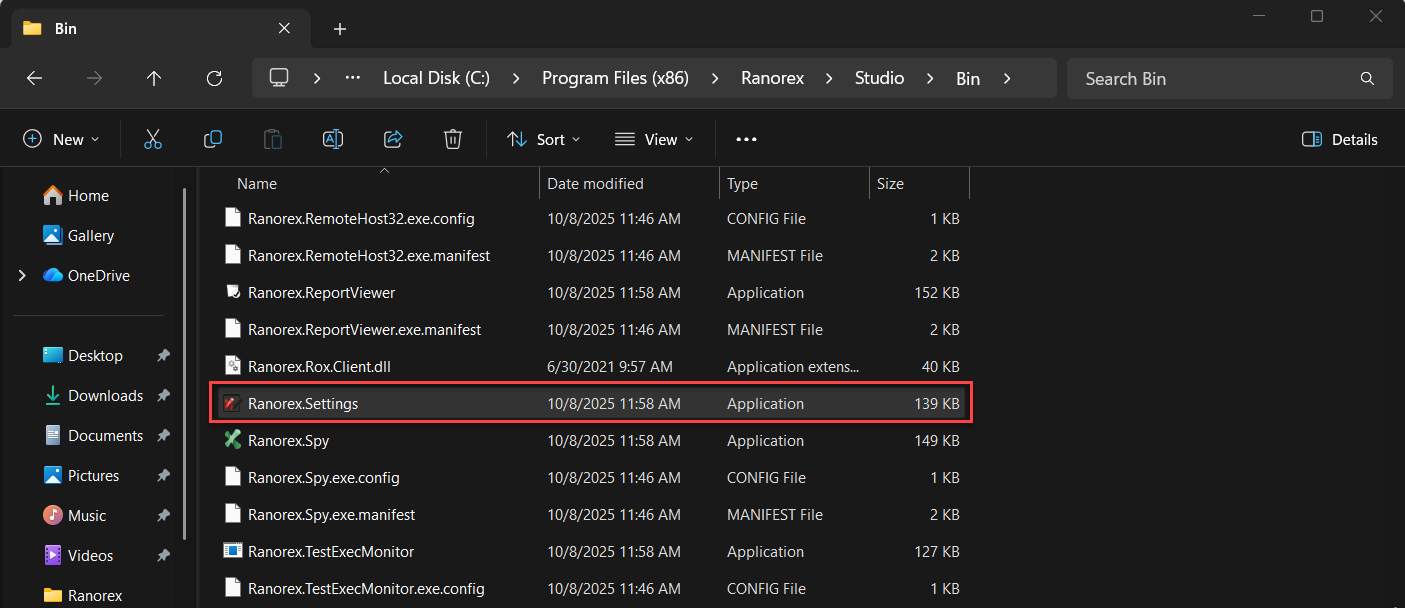Click the Ranorex.TestExecMonitor application icon
This screenshot has height=608, width=1405.
click(x=233, y=551)
